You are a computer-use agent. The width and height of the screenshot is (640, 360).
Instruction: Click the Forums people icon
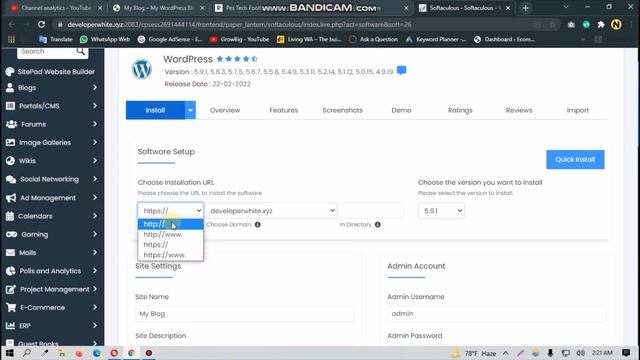(11, 124)
